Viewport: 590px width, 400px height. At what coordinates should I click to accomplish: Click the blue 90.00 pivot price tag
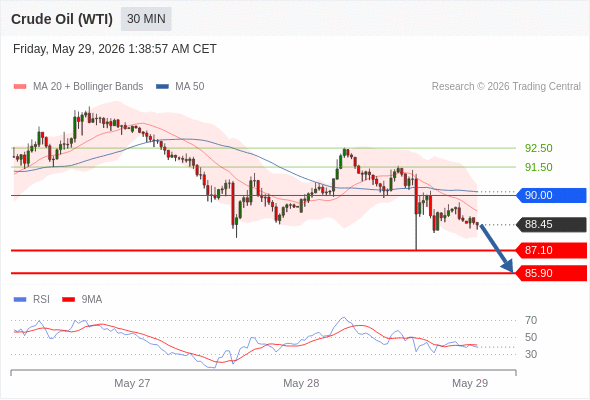click(x=552, y=195)
